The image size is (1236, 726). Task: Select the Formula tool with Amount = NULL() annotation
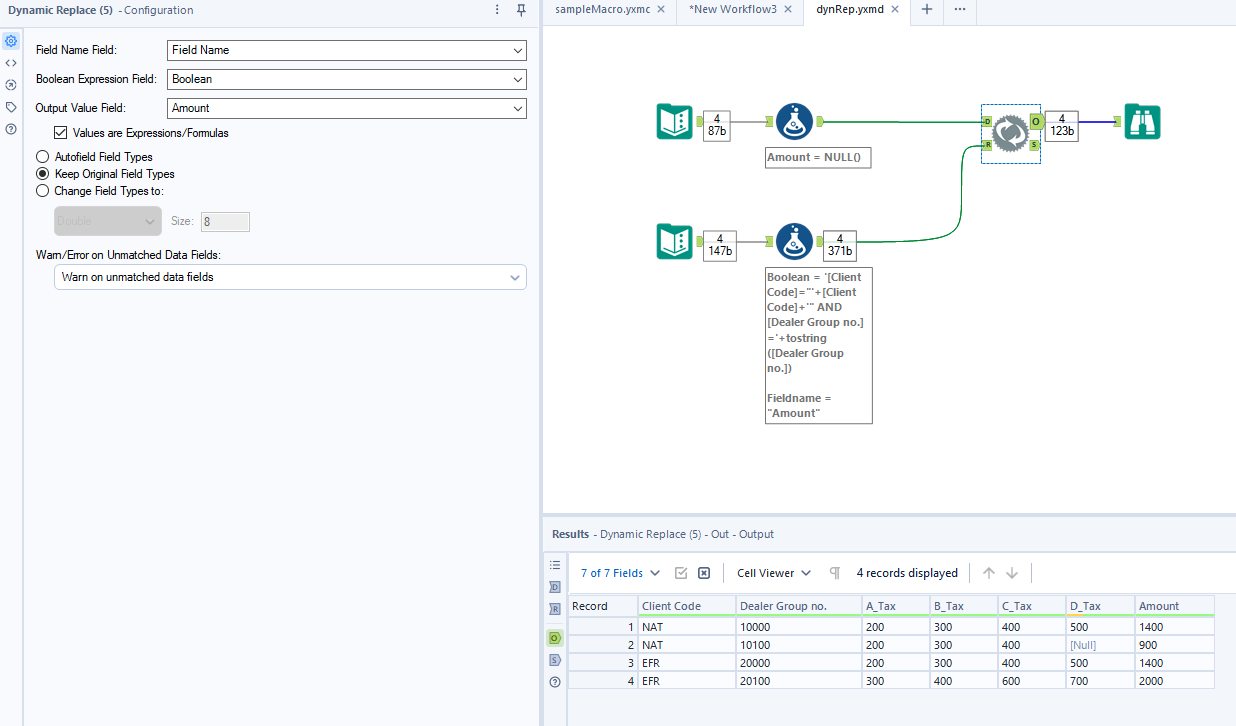794,121
